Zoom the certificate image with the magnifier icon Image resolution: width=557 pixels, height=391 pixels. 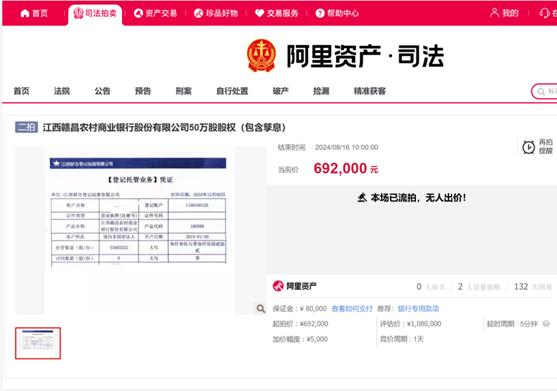[261, 308]
